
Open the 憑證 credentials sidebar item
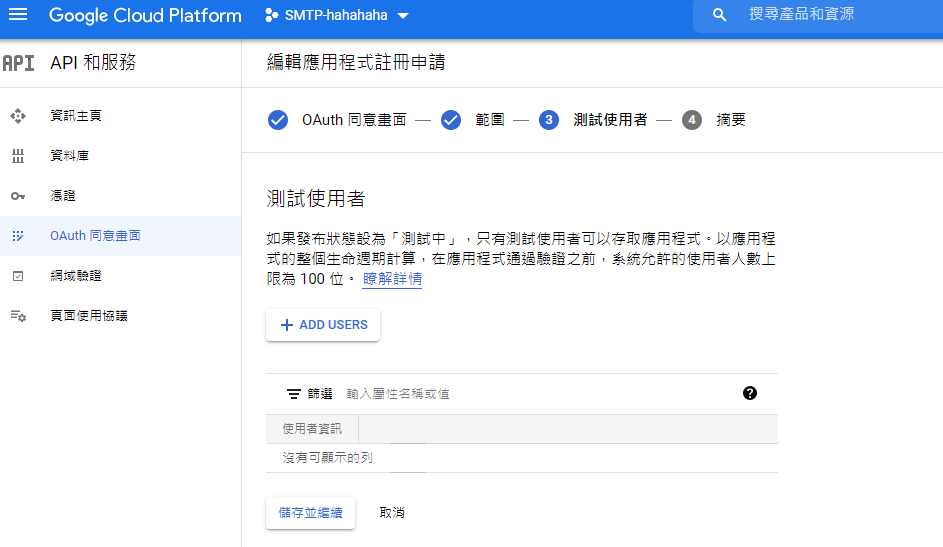tap(120, 196)
